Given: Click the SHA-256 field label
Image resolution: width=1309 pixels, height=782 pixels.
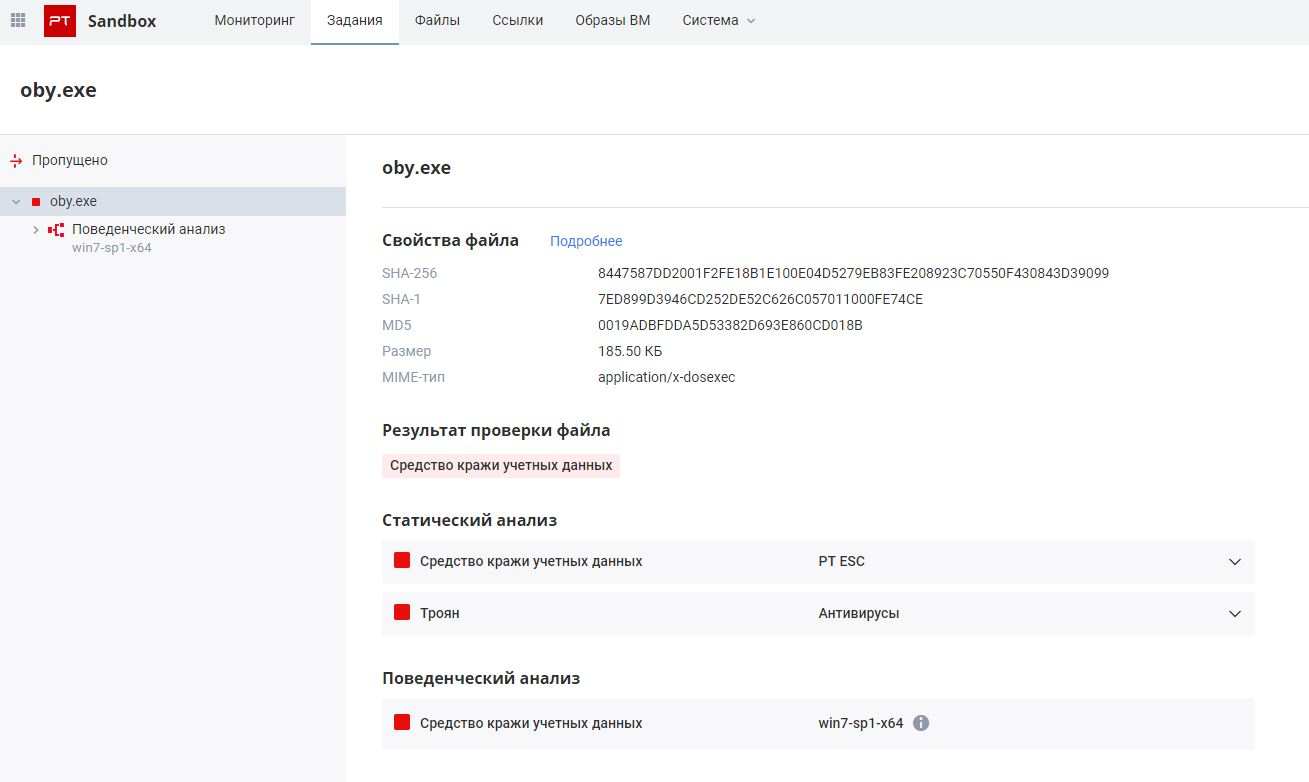Looking at the screenshot, I should pyautogui.click(x=410, y=273).
